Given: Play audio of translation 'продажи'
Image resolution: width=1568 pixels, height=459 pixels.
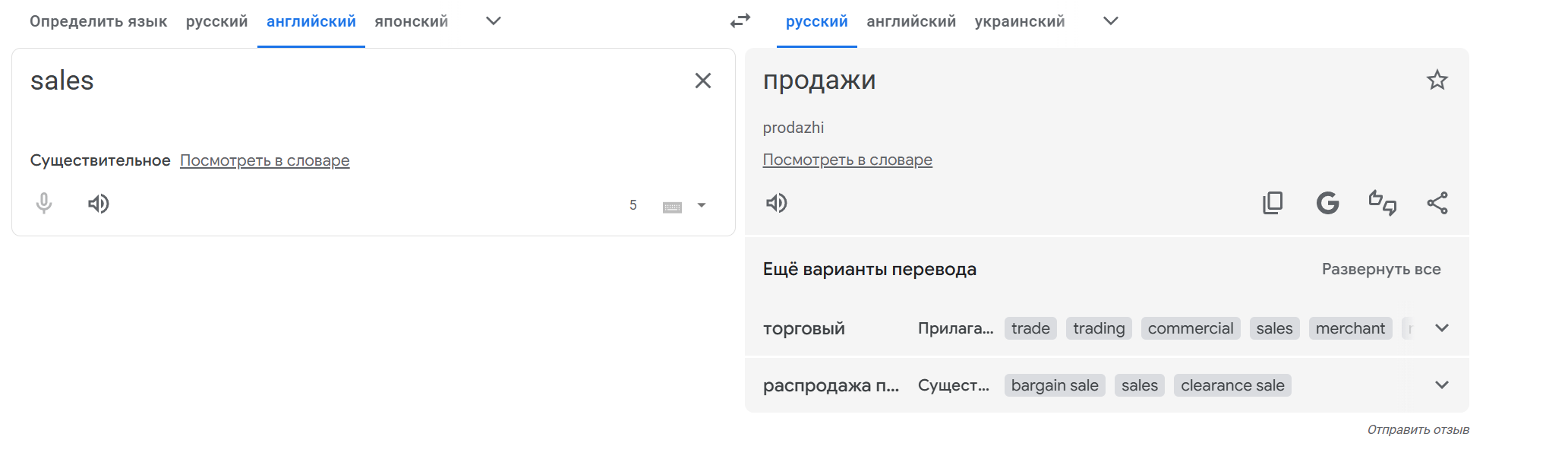Looking at the screenshot, I should [x=776, y=203].
